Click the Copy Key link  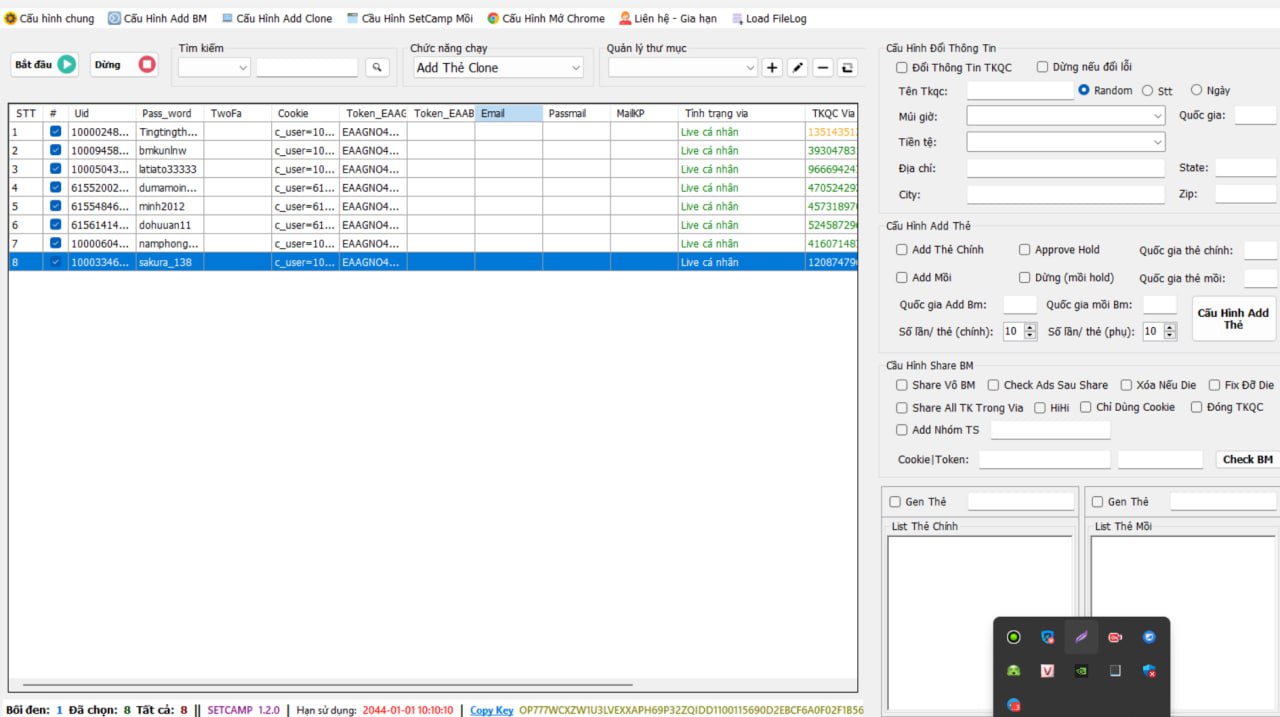point(491,710)
